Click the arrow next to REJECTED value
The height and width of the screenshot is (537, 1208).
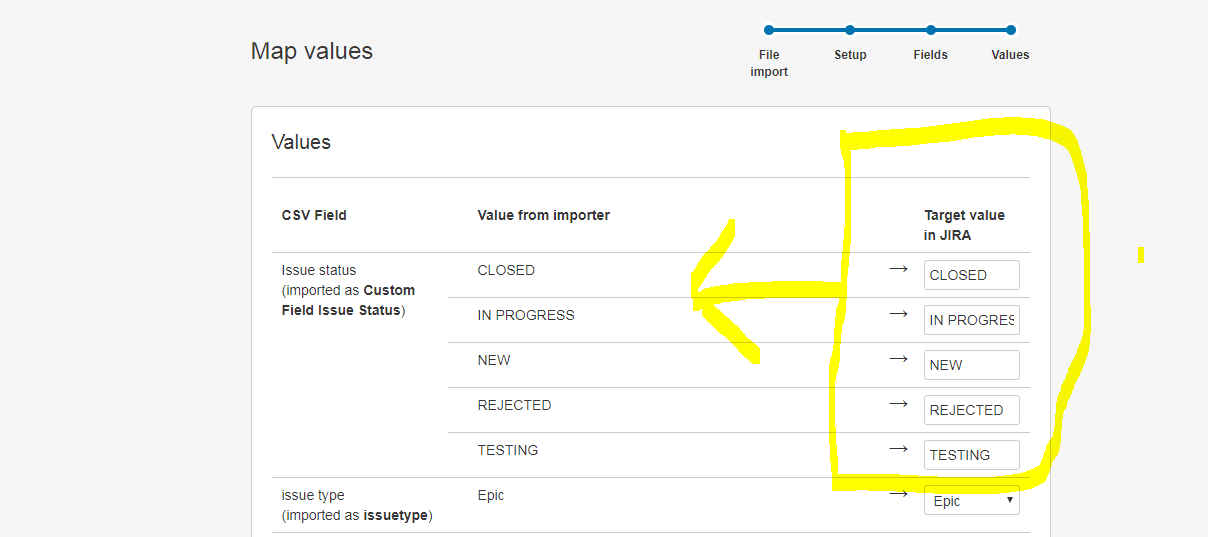(898, 404)
